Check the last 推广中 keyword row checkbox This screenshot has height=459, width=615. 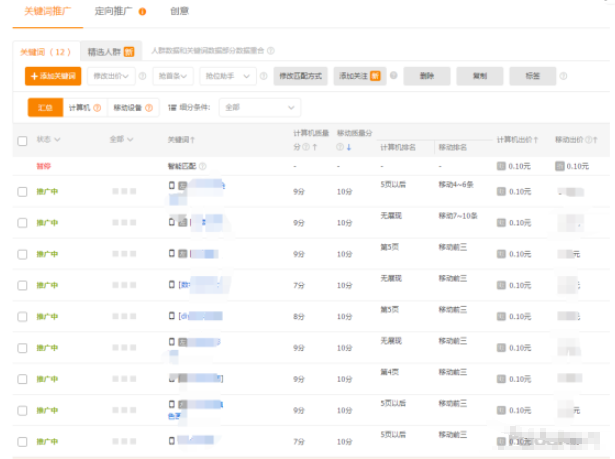22,441
